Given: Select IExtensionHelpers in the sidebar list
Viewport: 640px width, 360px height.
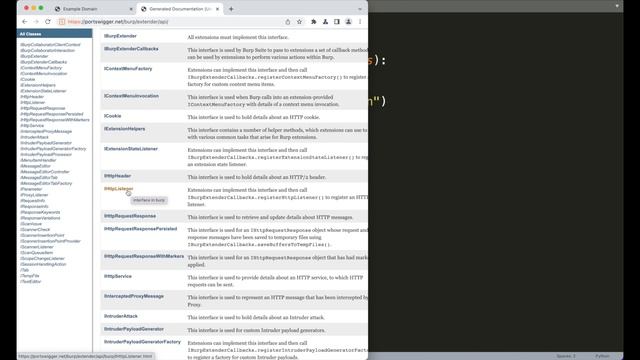Looking at the screenshot, I should coord(38,85).
